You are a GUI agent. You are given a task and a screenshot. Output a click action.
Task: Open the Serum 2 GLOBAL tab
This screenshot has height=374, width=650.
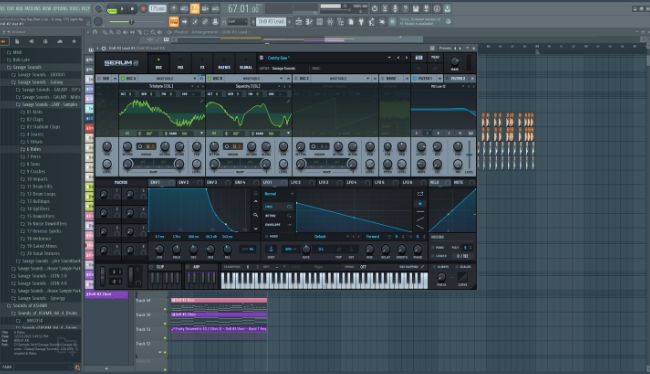[x=246, y=63]
